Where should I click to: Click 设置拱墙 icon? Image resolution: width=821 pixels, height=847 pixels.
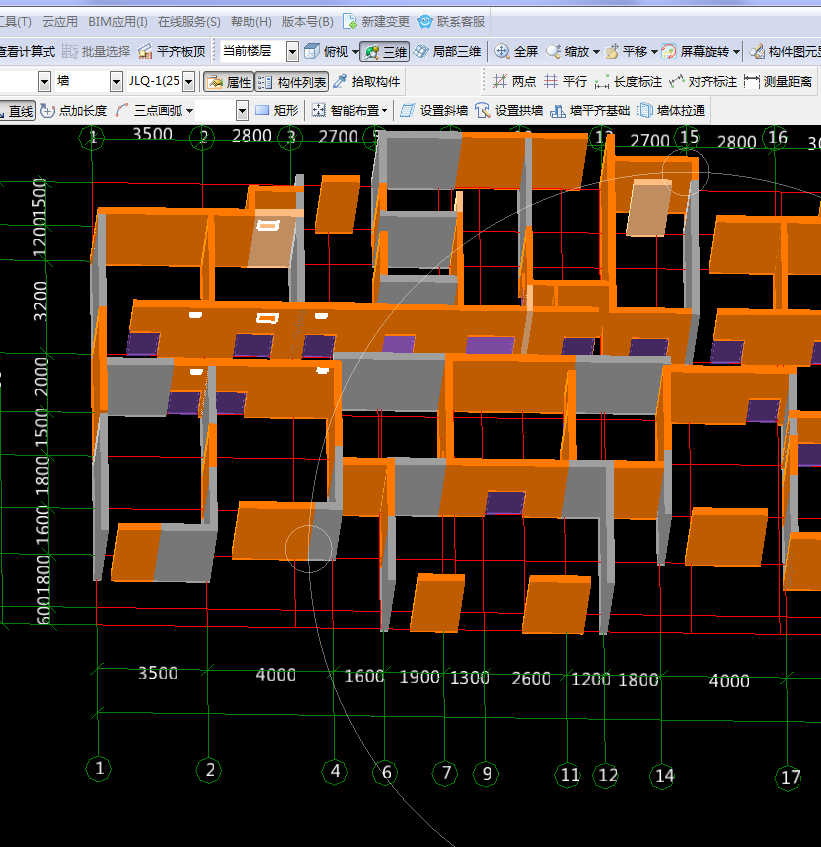(x=482, y=111)
